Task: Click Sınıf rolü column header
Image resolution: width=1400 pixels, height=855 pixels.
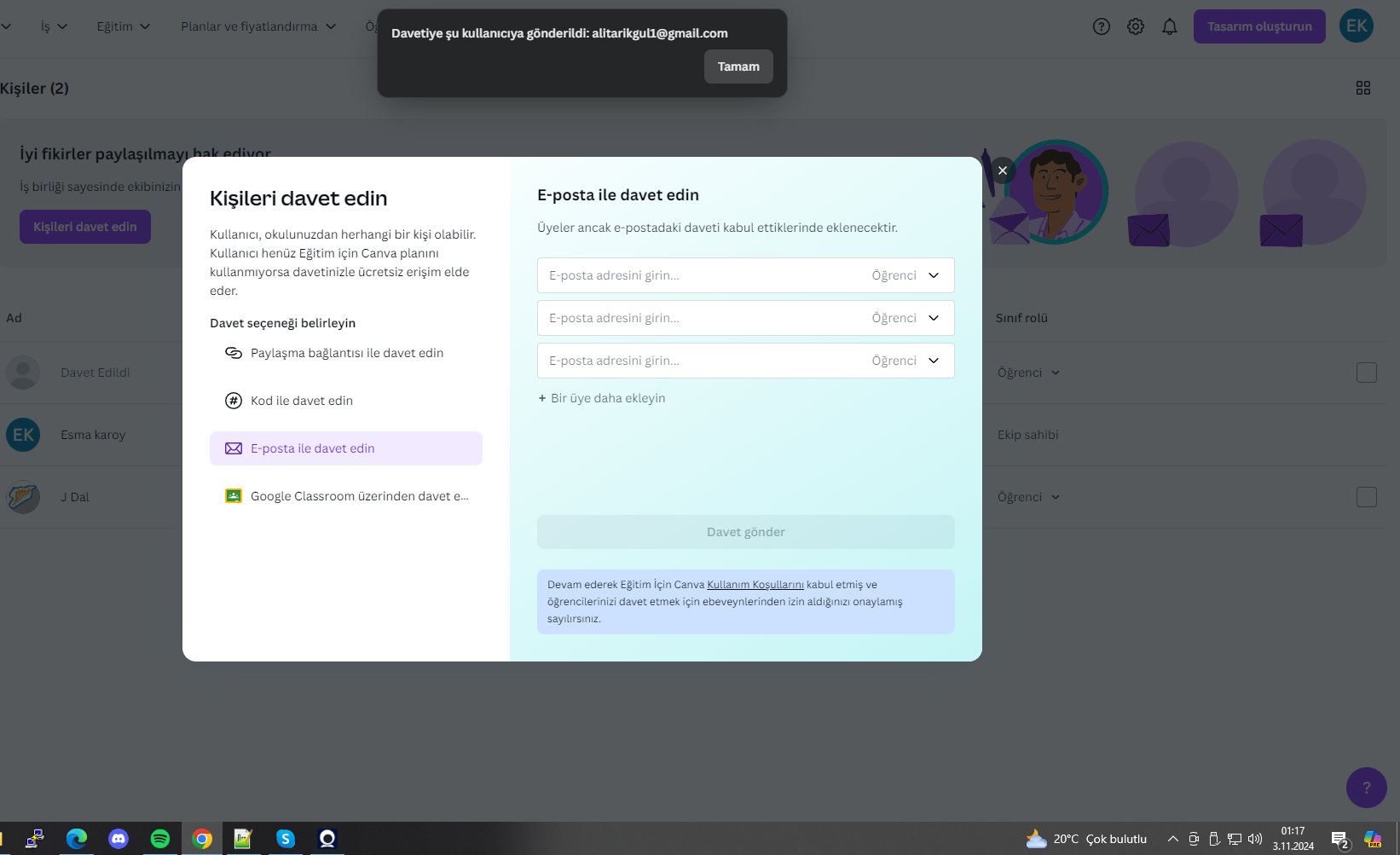Action: click(1021, 318)
